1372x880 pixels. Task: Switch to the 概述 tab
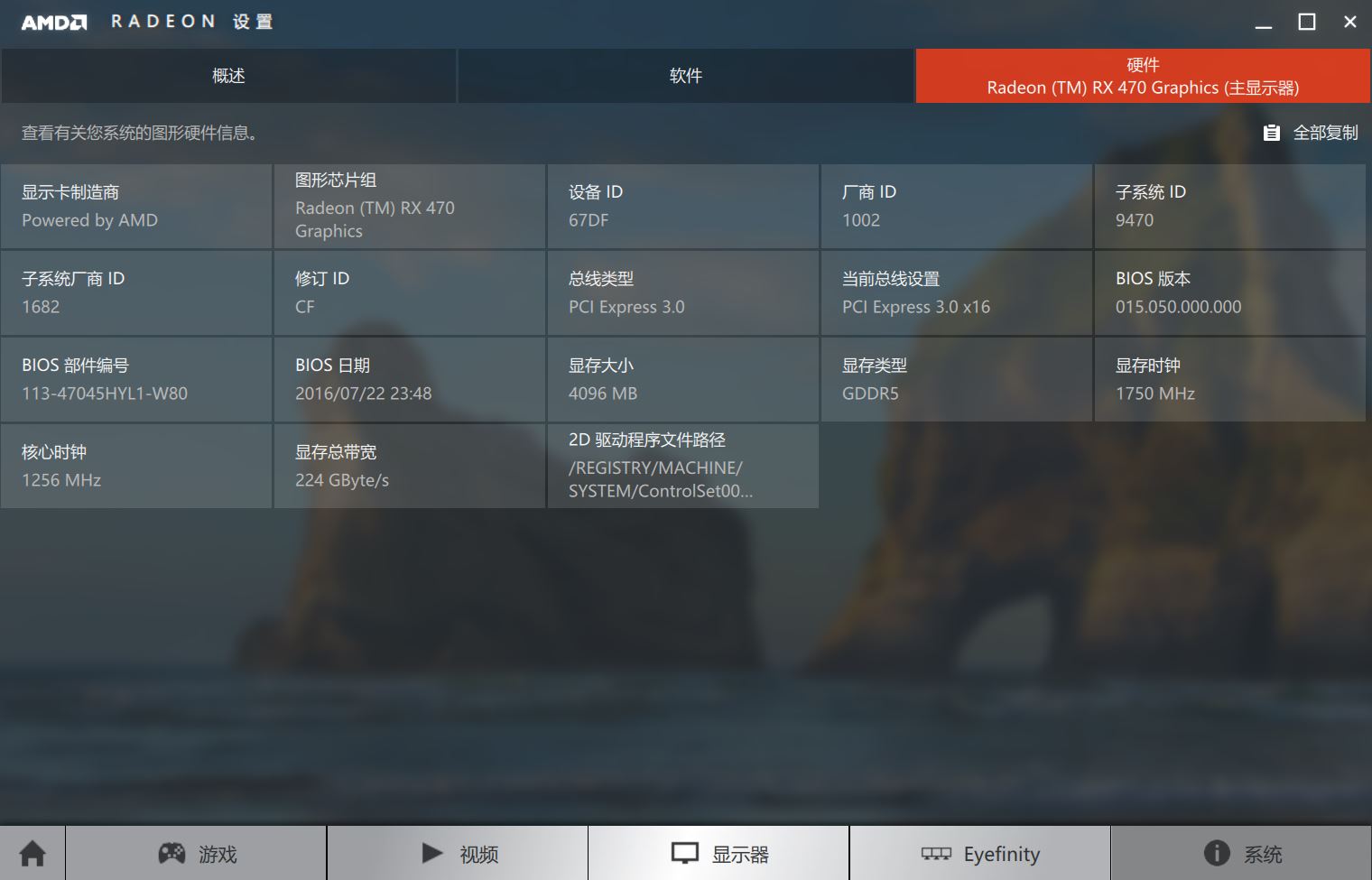point(228,76)
